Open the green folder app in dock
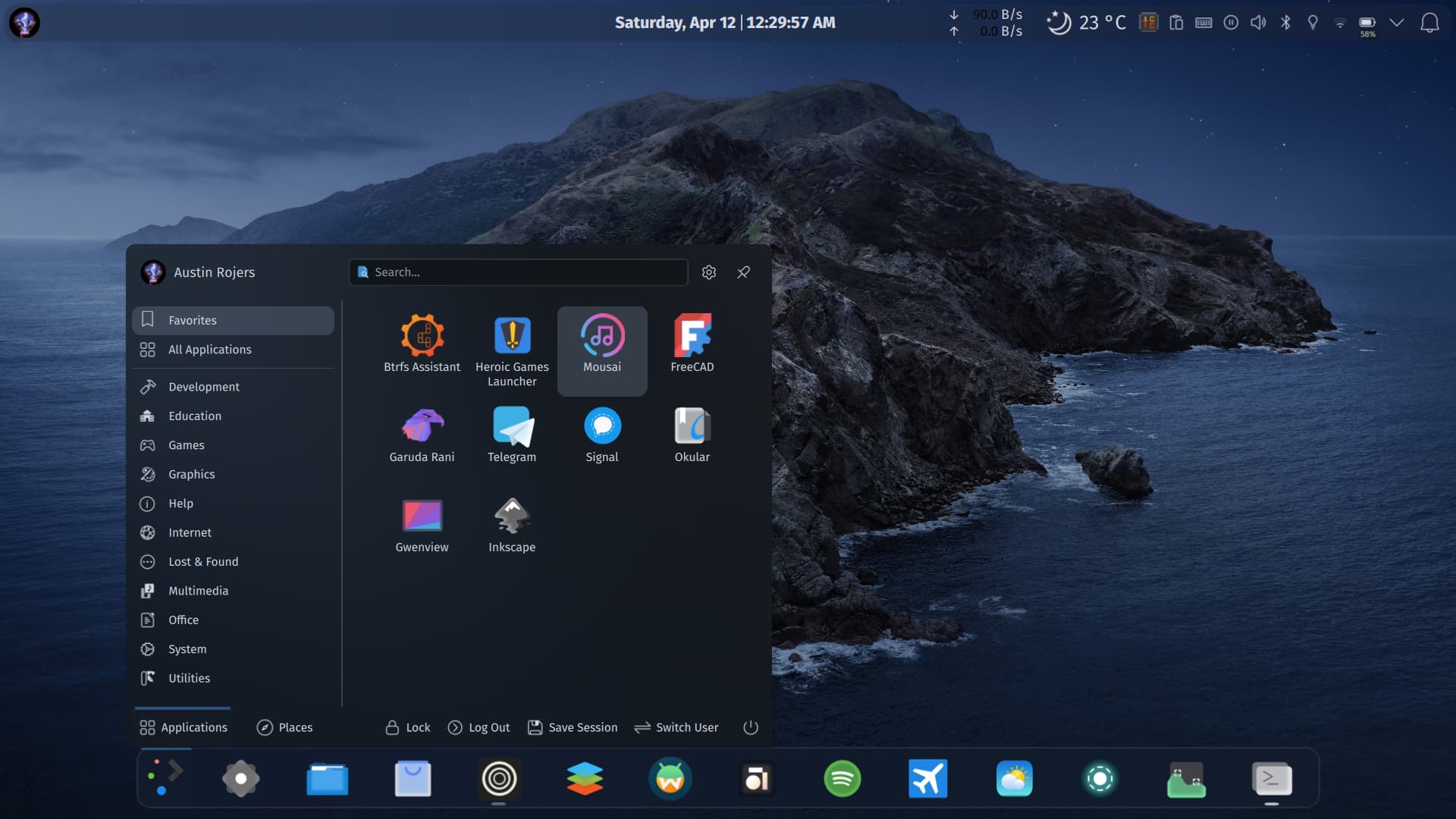The width and height of the screenshot is (1456, 819). [1186, 779]
